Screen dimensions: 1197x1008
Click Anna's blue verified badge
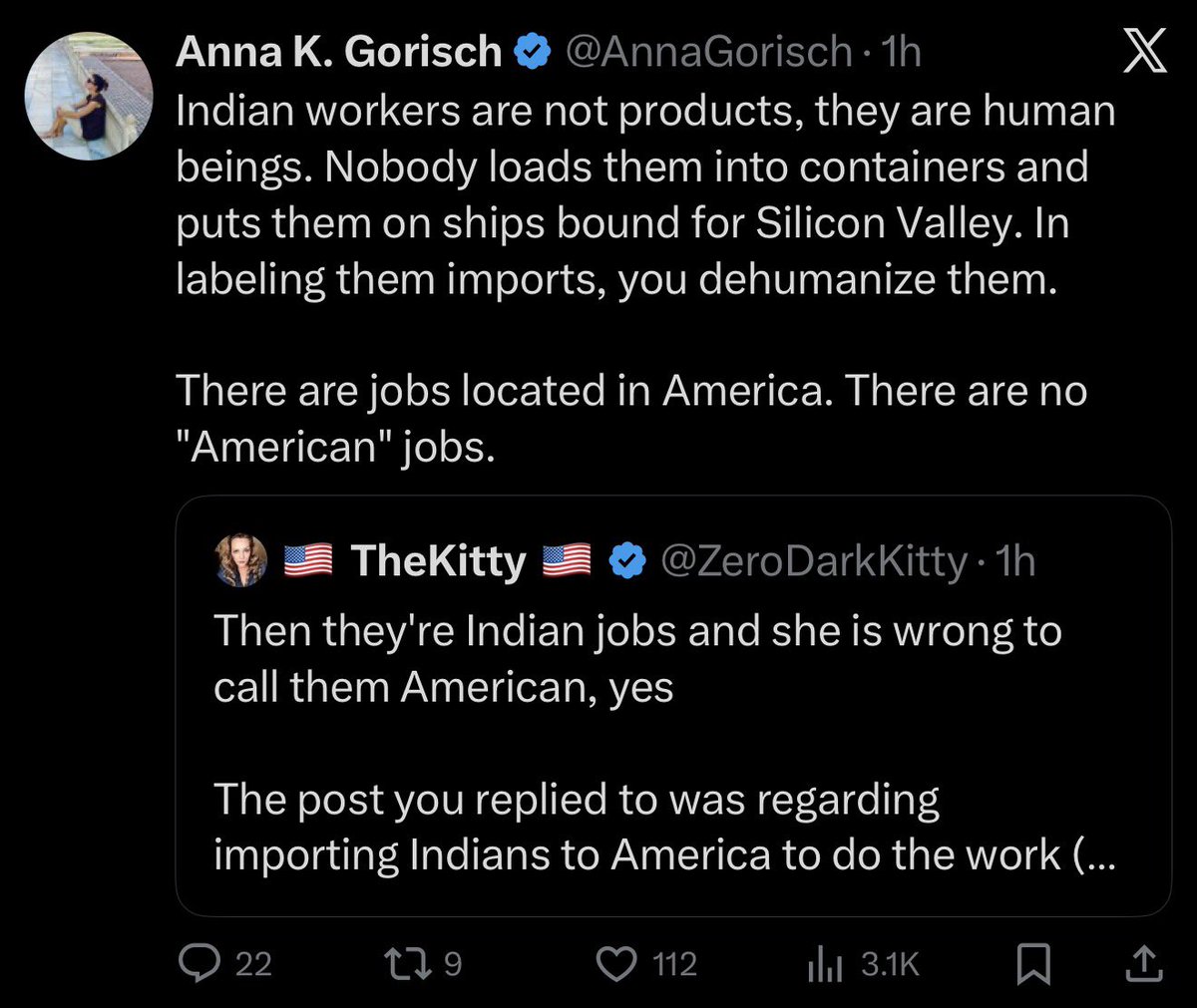click(x=532, y=53)
